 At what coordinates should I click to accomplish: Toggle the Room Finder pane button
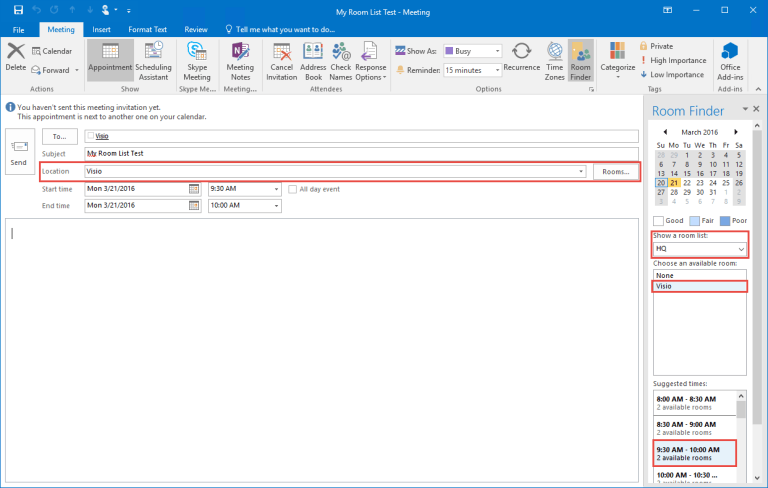click(580, 61)
